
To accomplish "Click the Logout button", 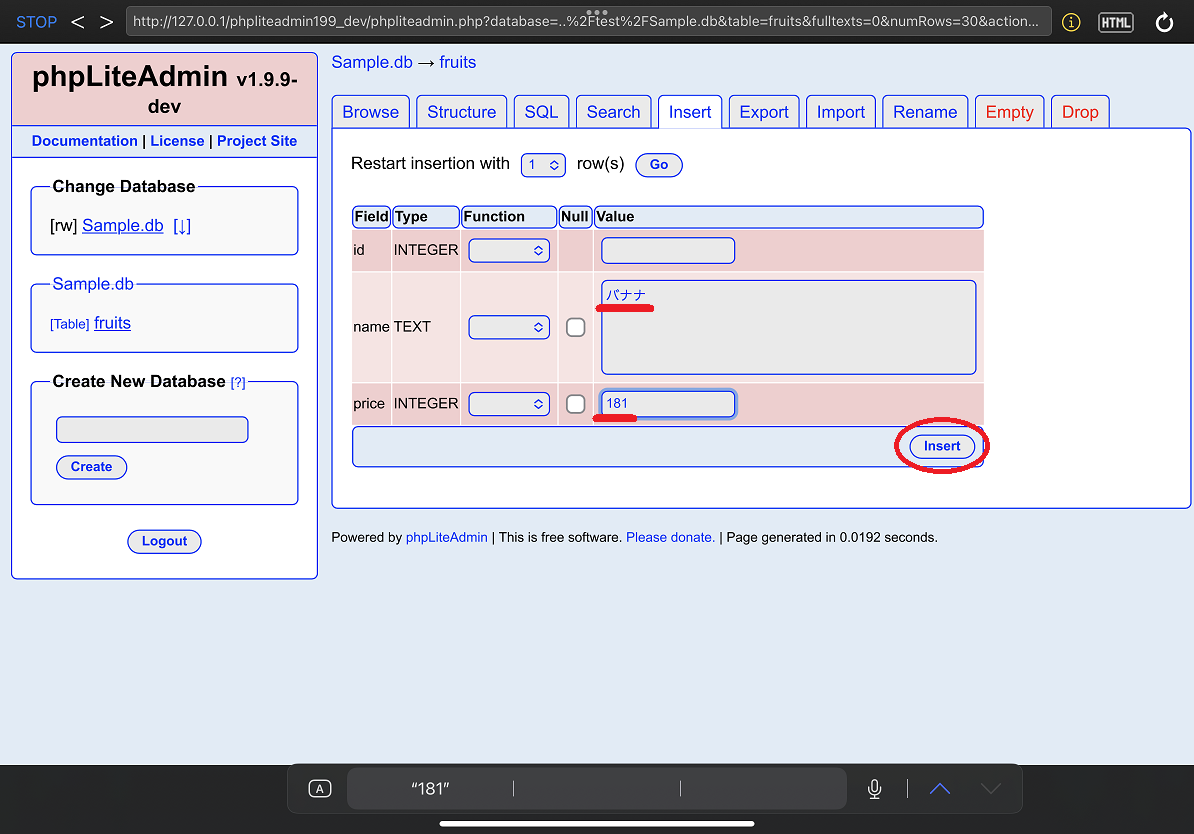I will 164,542.
